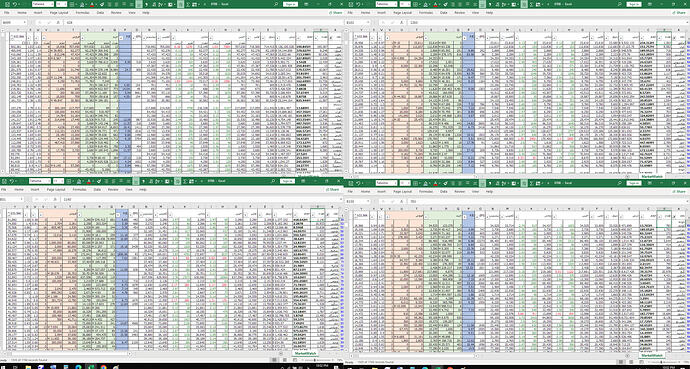Save the workbook in bottom-right Excel window
The width and height of the screenshot is (690, 369).
pos(351,183)
